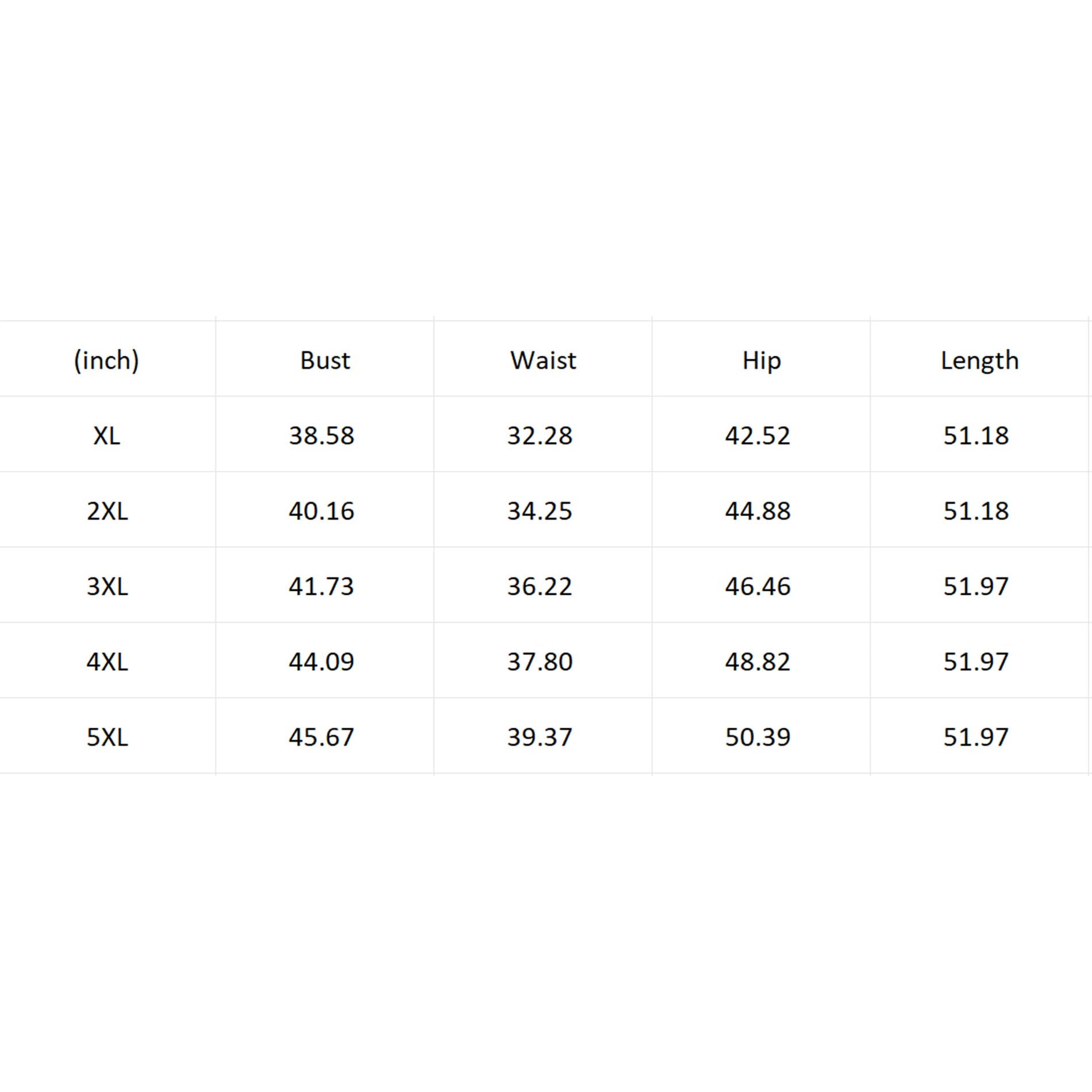Select the Bust column header
The image size is (1092, 1092).
coord(325,360)
